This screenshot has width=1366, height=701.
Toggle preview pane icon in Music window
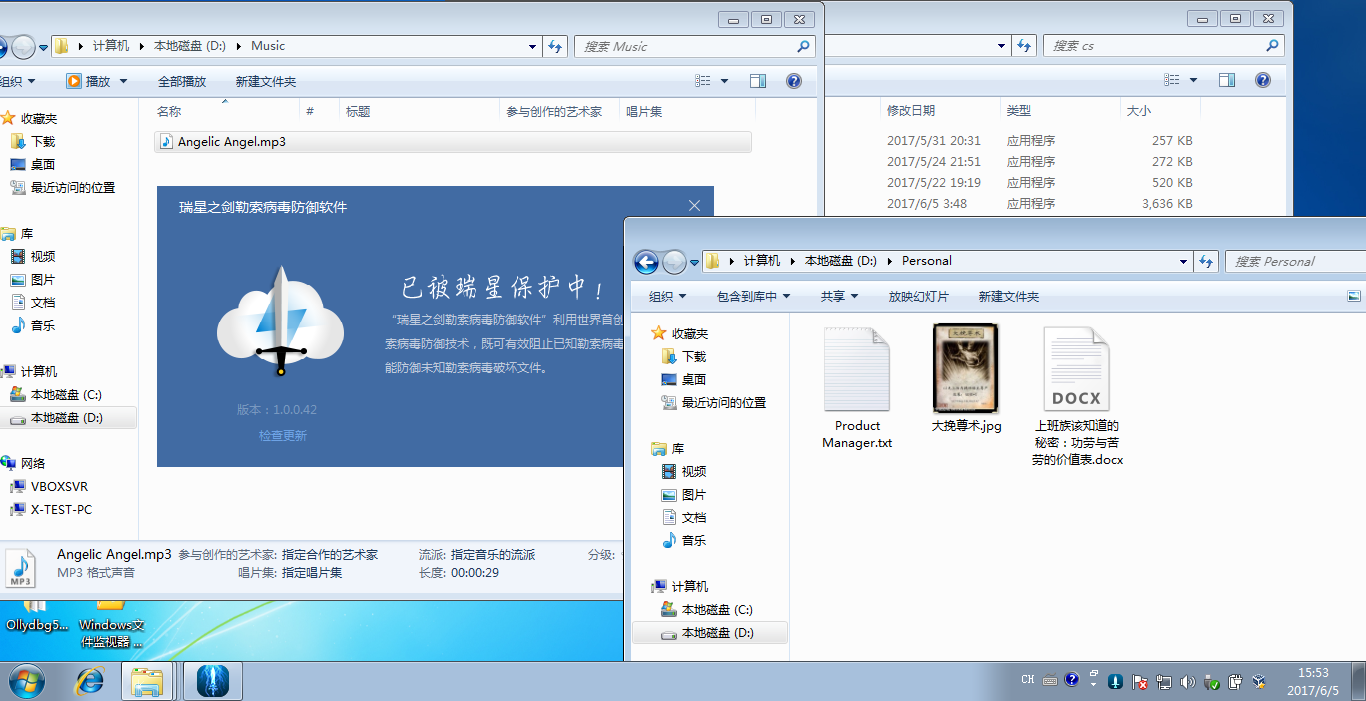[x=758, y=81]
